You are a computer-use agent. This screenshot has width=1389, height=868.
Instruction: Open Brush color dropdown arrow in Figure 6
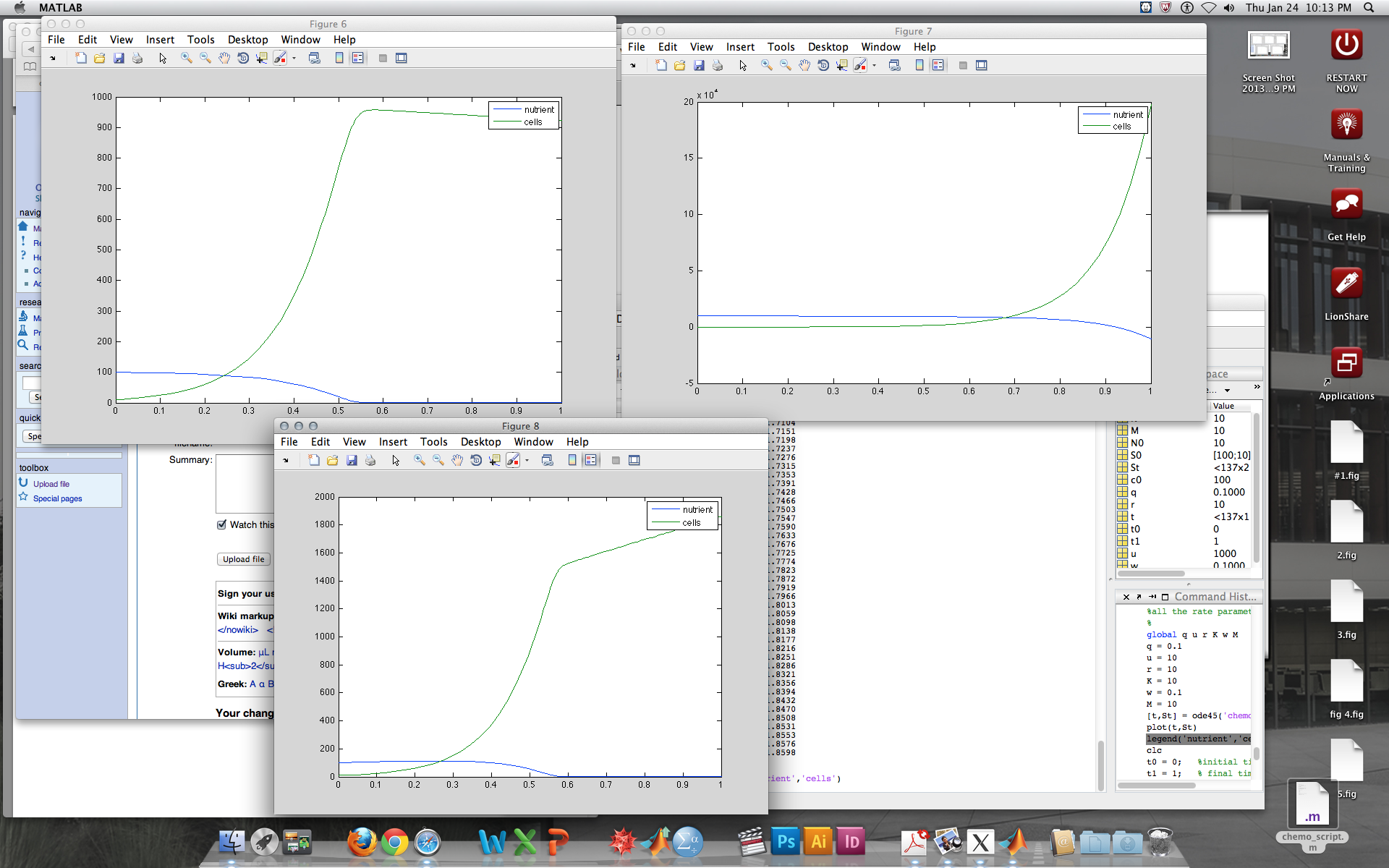pos(294,58)
